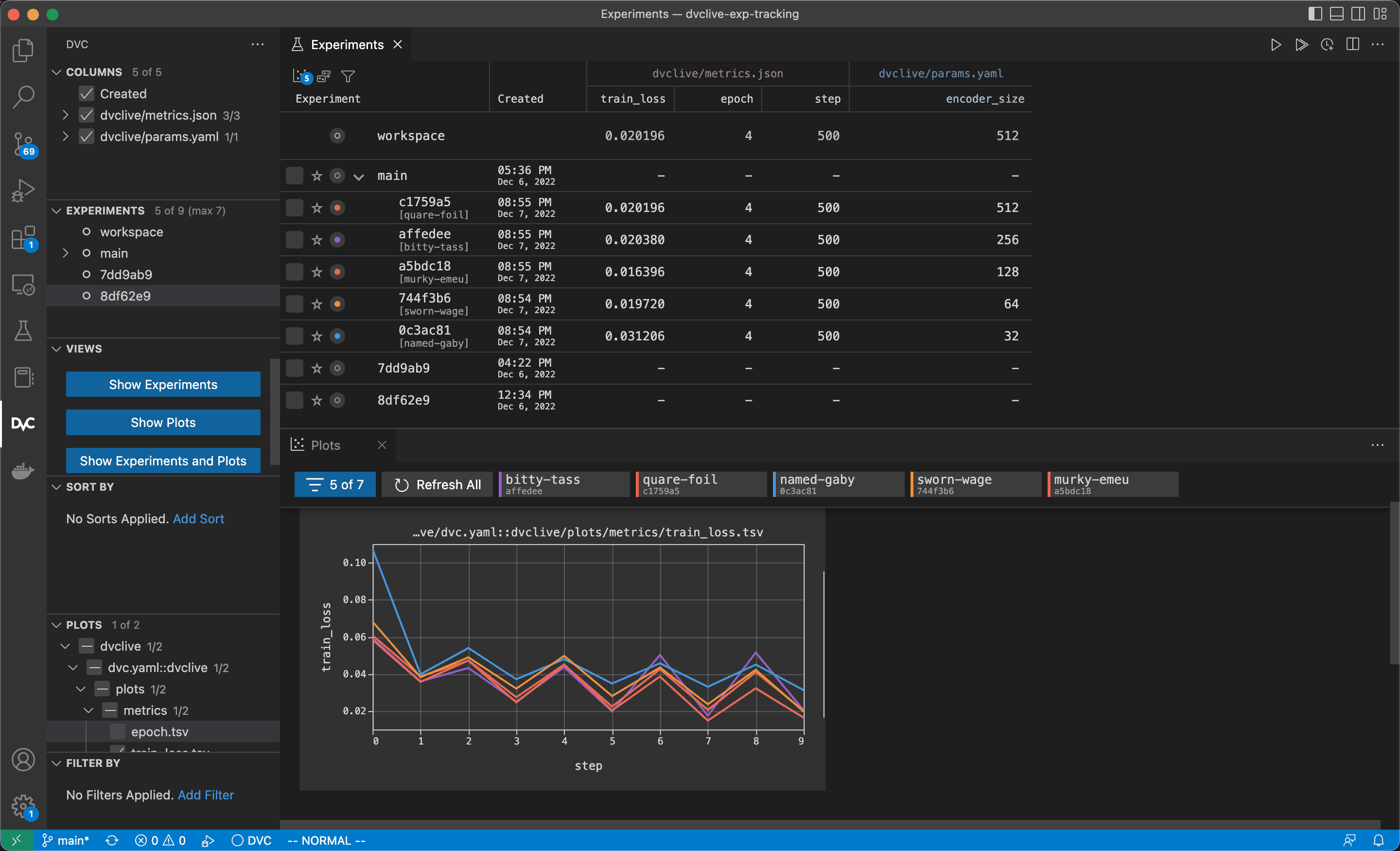The width and height of the screenshot is (1400, 851).
Task: Collapse the VIEWS section header
Action: coord(84,349)
